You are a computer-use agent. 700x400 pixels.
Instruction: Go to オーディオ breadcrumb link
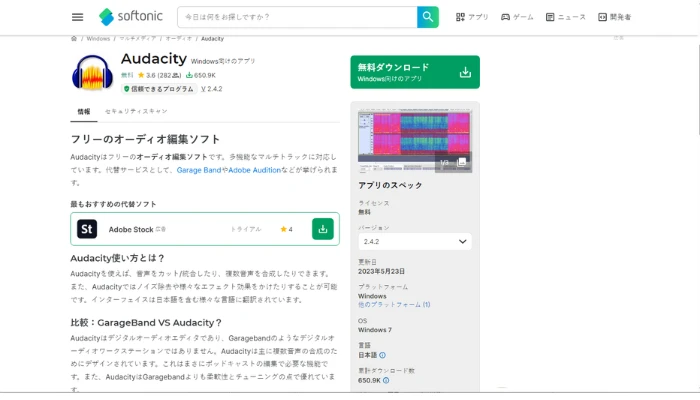[x=179, y=39]
